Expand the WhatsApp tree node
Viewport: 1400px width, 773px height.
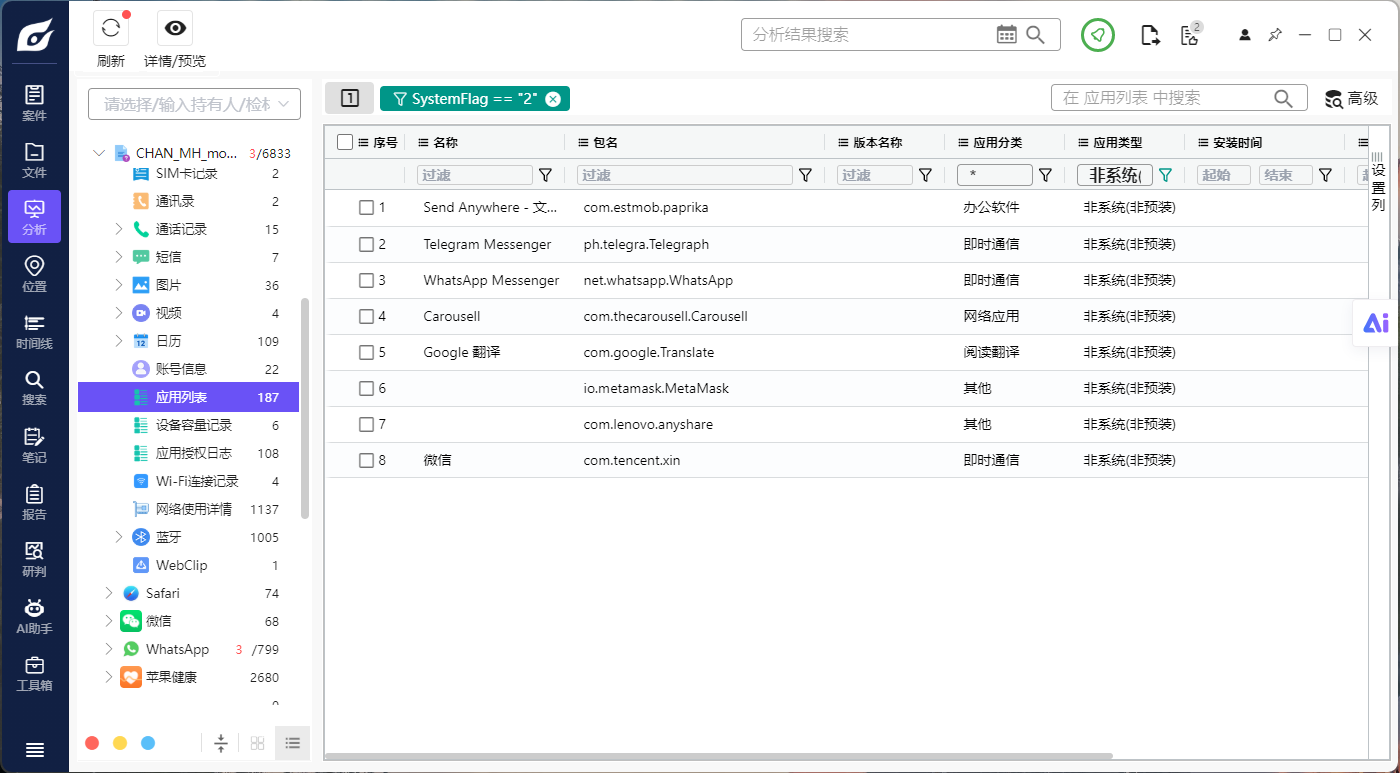(109, 649)
